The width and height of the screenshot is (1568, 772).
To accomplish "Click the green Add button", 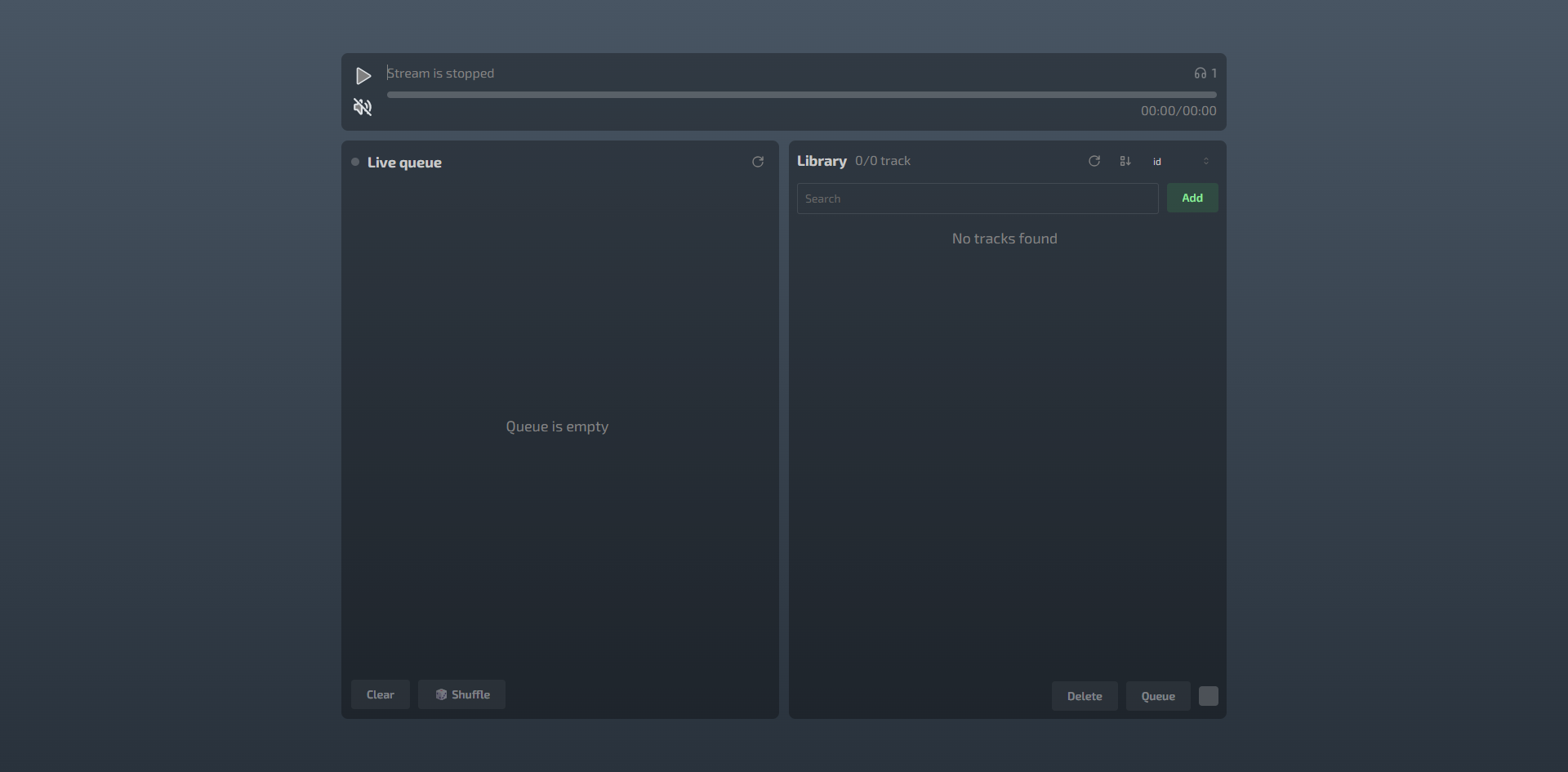I will coord(1192,198).
